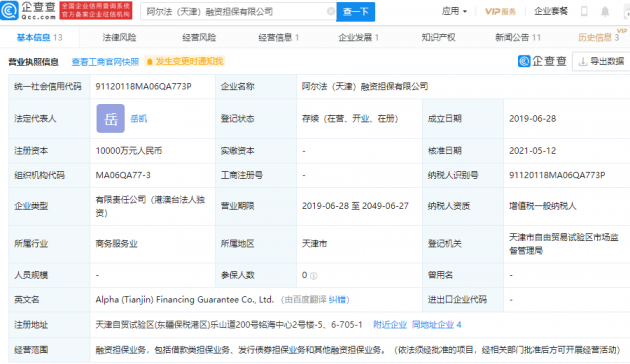Click the 岳 avatar of legal representative
Screen dimensions: 630x364
point(110,119)
